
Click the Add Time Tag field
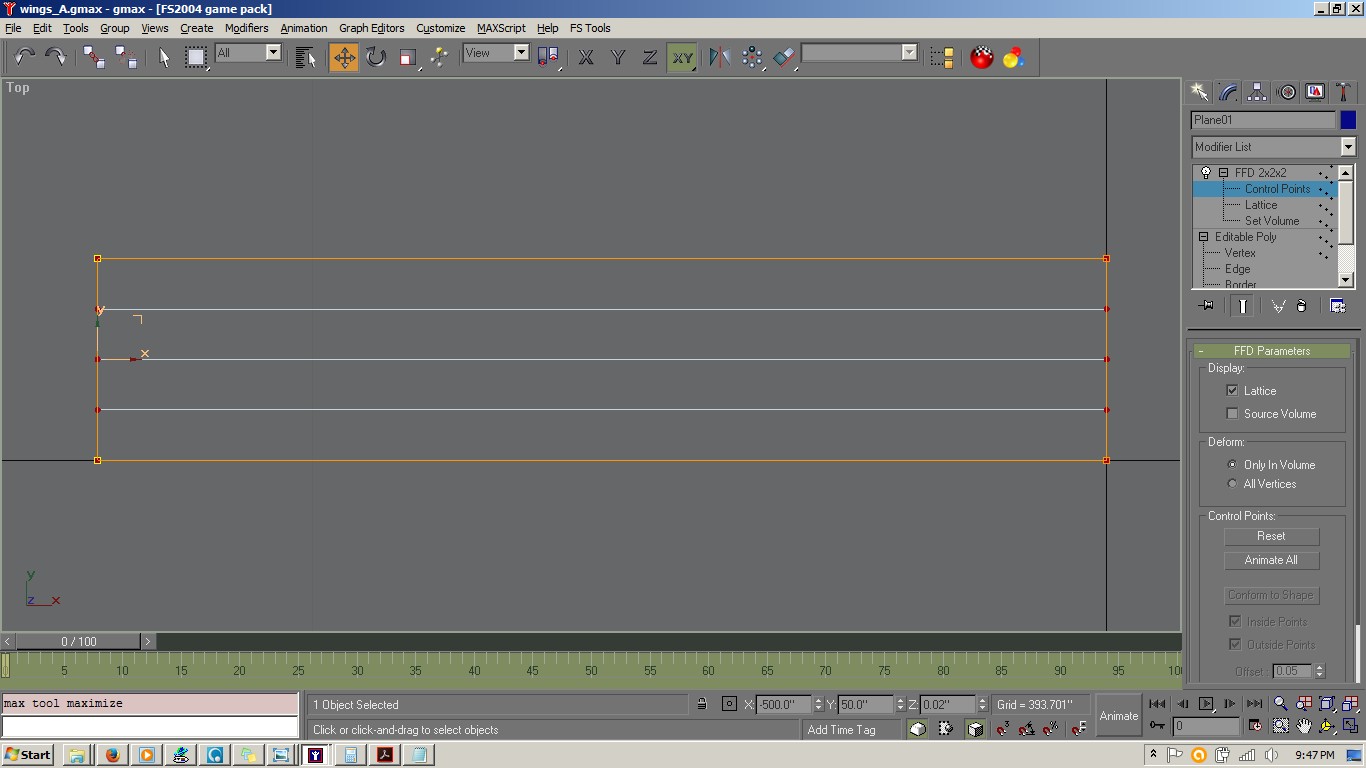tap(852, 730)
